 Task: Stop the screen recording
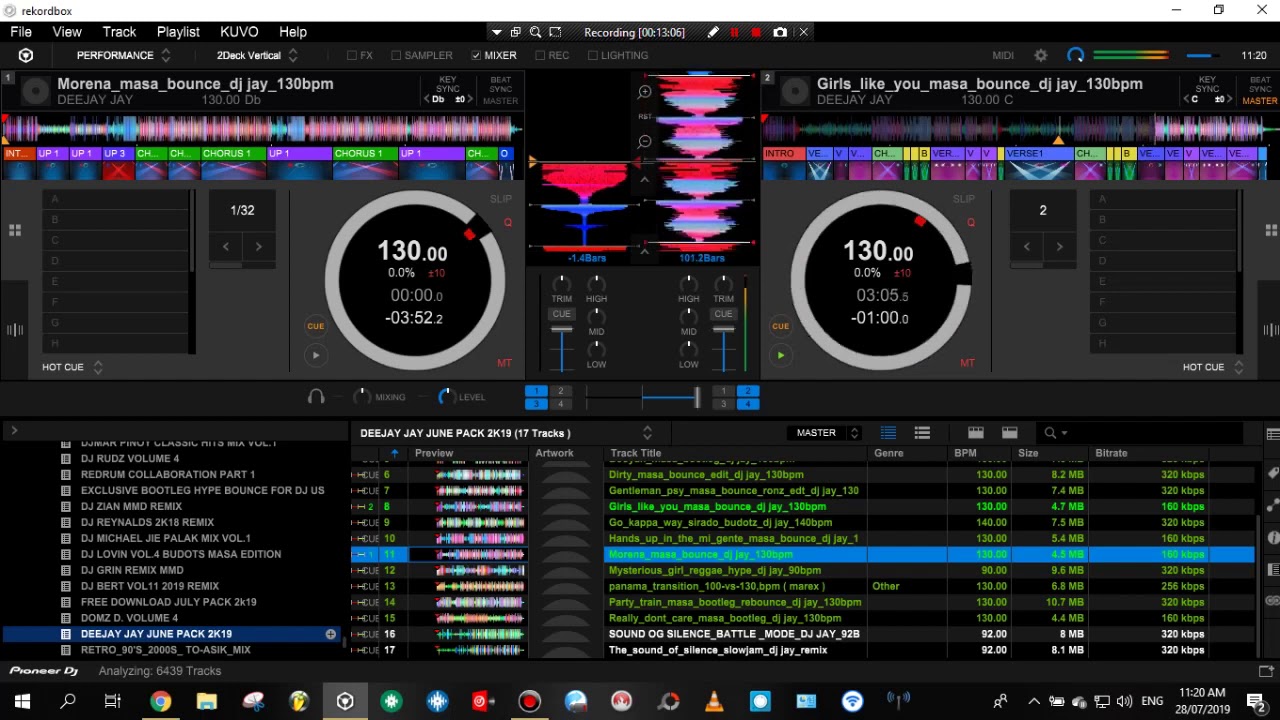[756, 32]
